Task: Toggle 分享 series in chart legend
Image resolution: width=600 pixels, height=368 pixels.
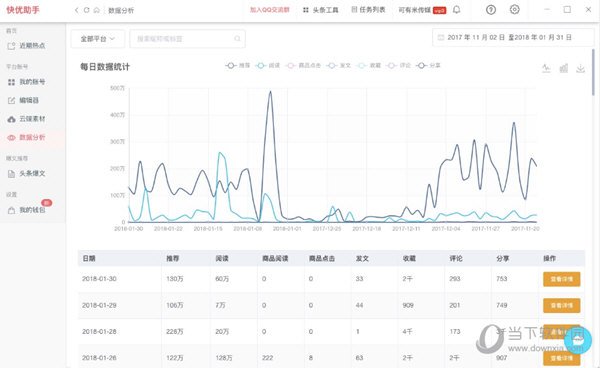Action: (428, 66)
